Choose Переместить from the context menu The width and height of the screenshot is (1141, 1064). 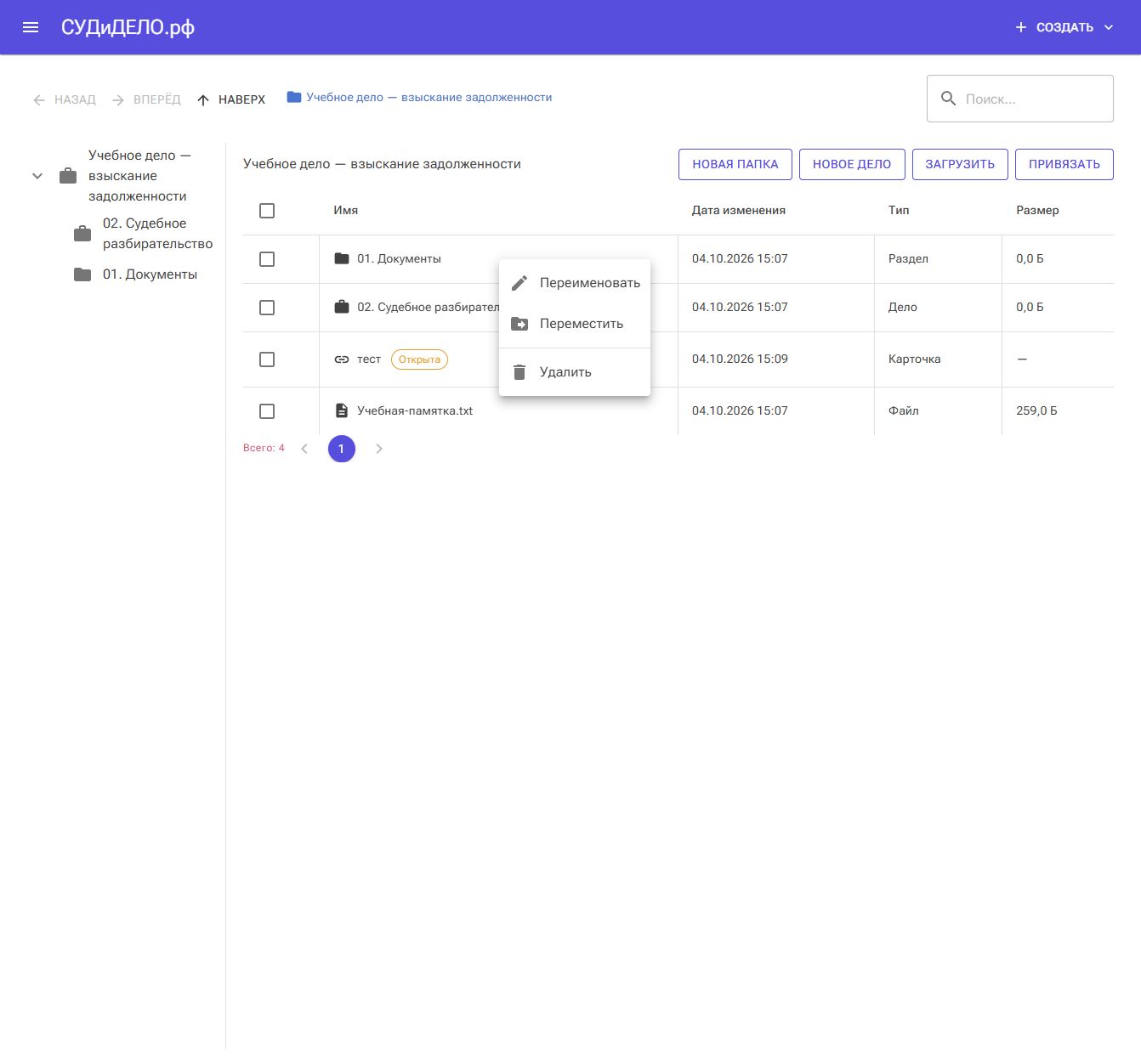pos(575,324)
